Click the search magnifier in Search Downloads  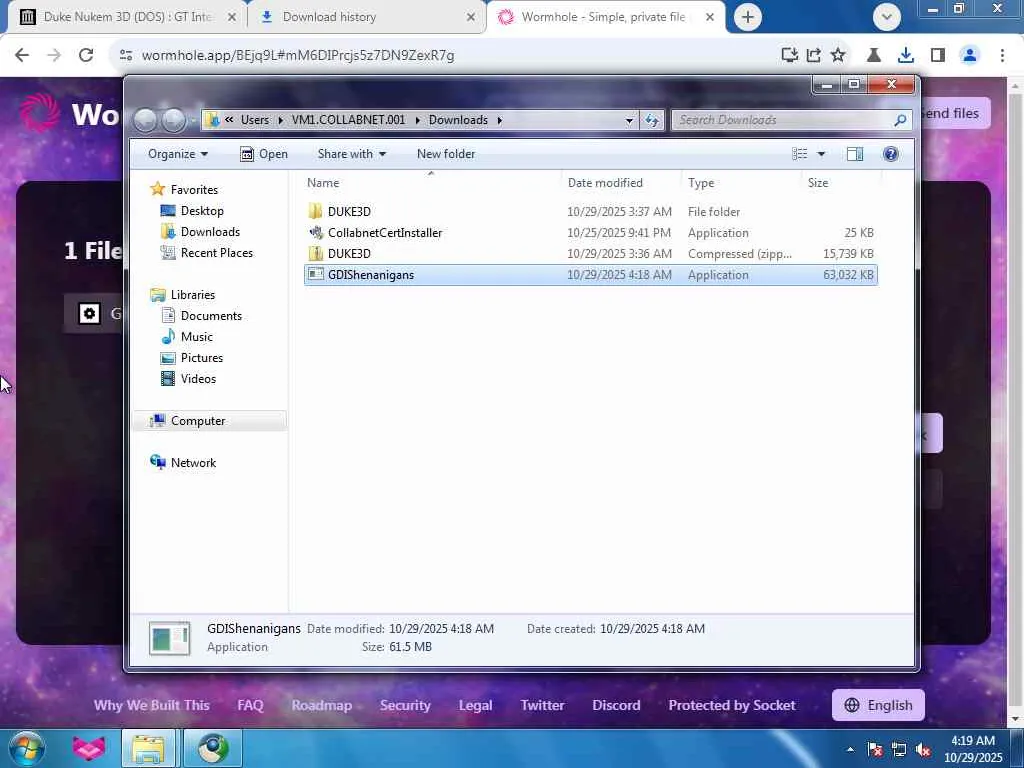pyautogui.click(x=900, y=120)
